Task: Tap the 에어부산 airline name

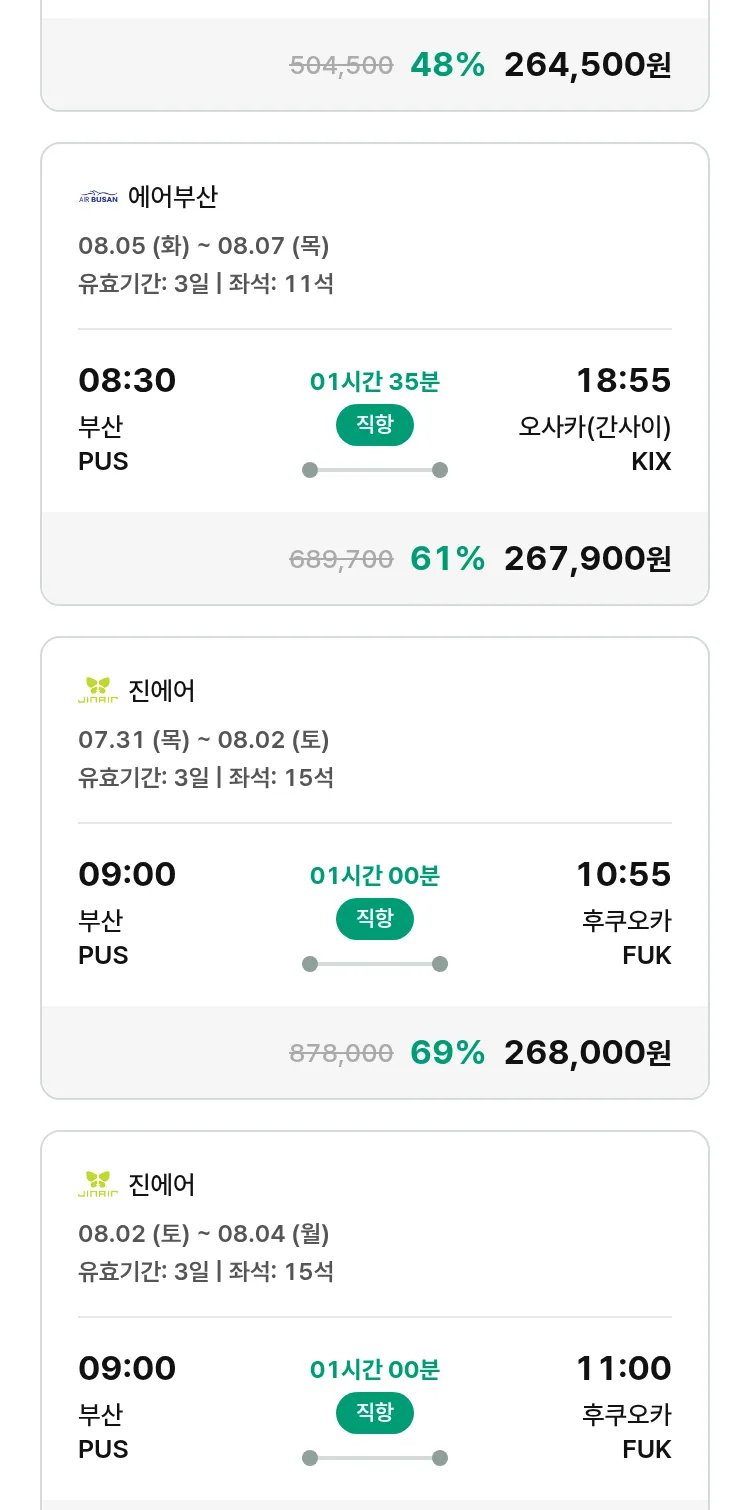Action: click(x=172, y=196)
